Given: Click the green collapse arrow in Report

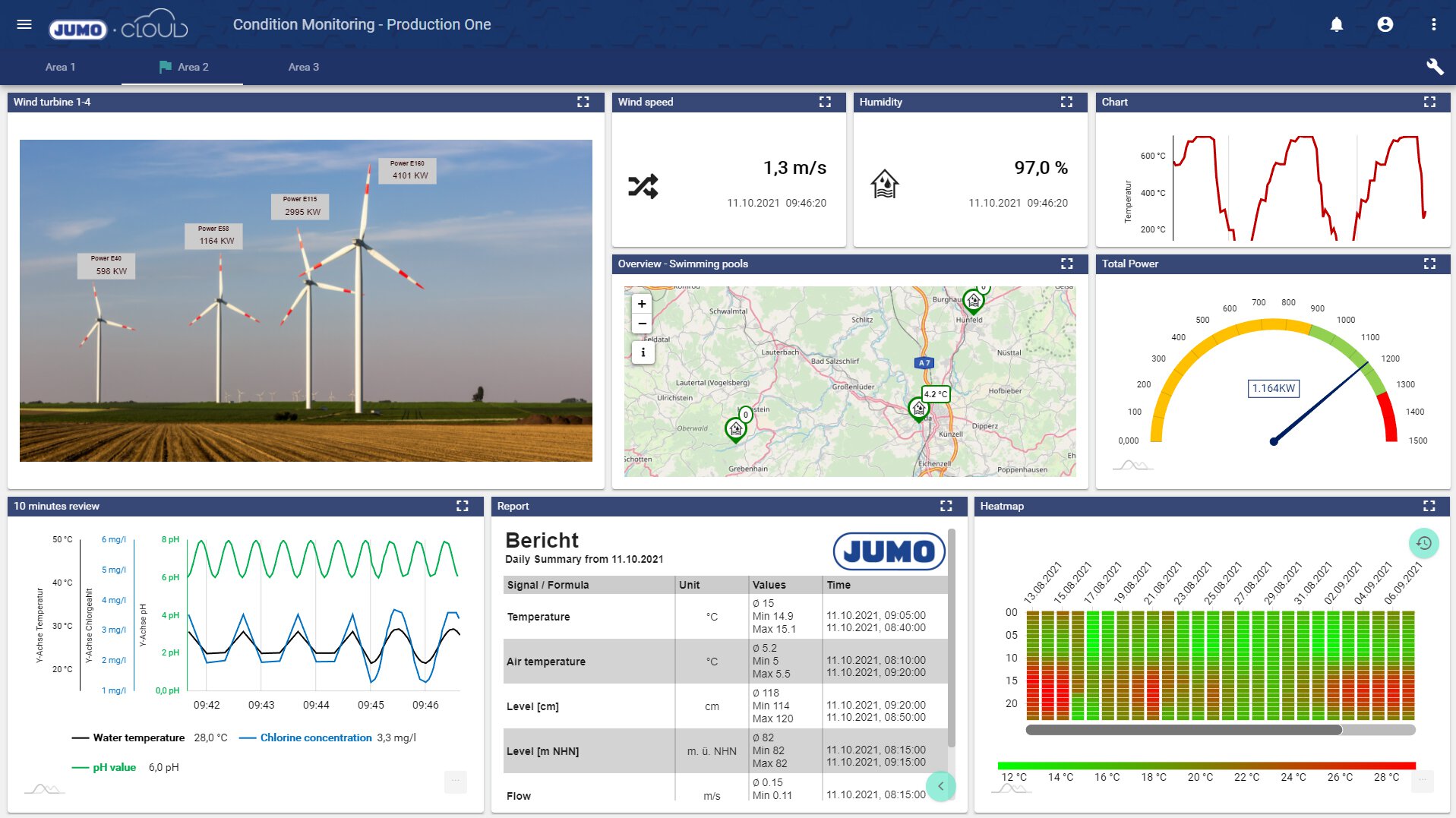Looking at the screenshot, I should [940, 786].
